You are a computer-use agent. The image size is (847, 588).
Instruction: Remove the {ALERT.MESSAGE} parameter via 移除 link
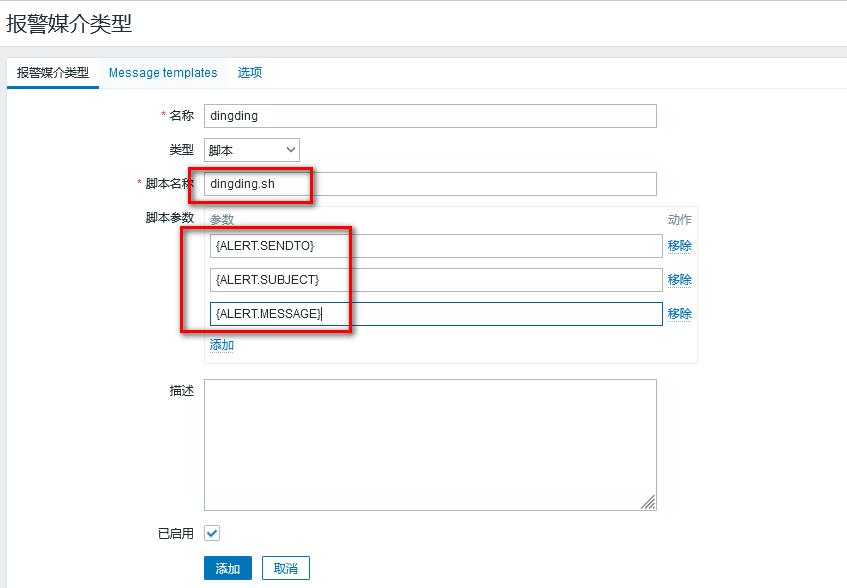[x=678, y=313]
